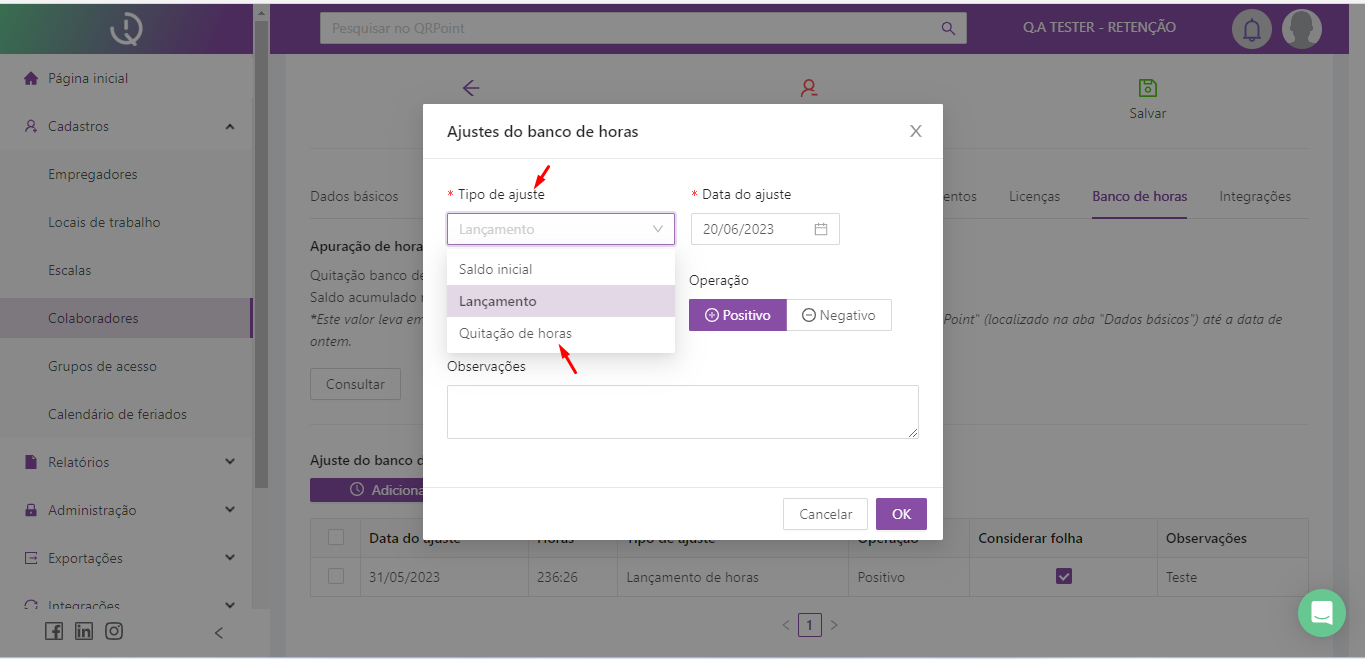Open the Instagram social icon

click(114, 631)
